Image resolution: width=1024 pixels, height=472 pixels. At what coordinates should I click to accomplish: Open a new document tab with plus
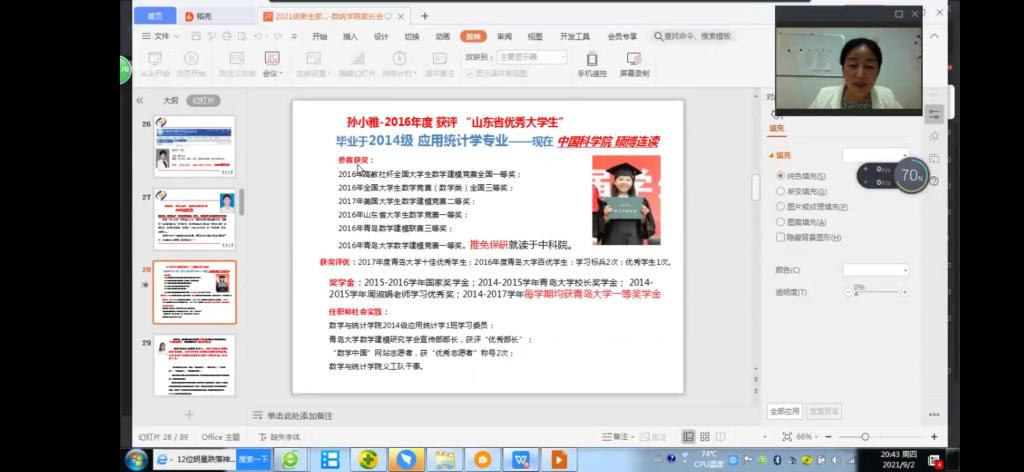pyautogui.click(x=425, y=16)
